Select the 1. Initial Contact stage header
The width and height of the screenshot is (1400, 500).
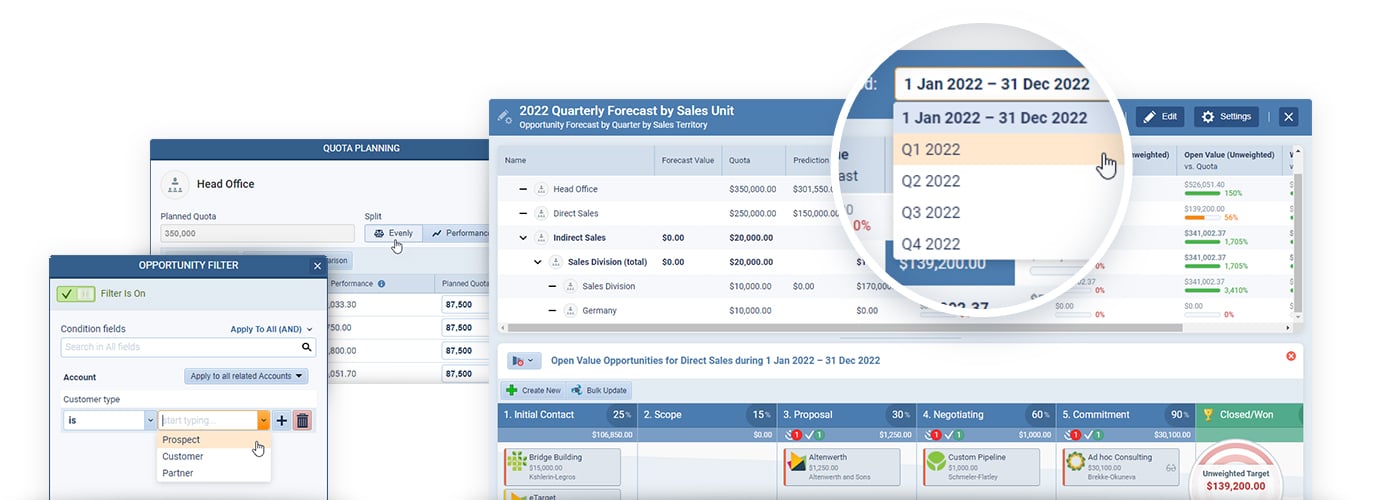[x=566, y=415]
